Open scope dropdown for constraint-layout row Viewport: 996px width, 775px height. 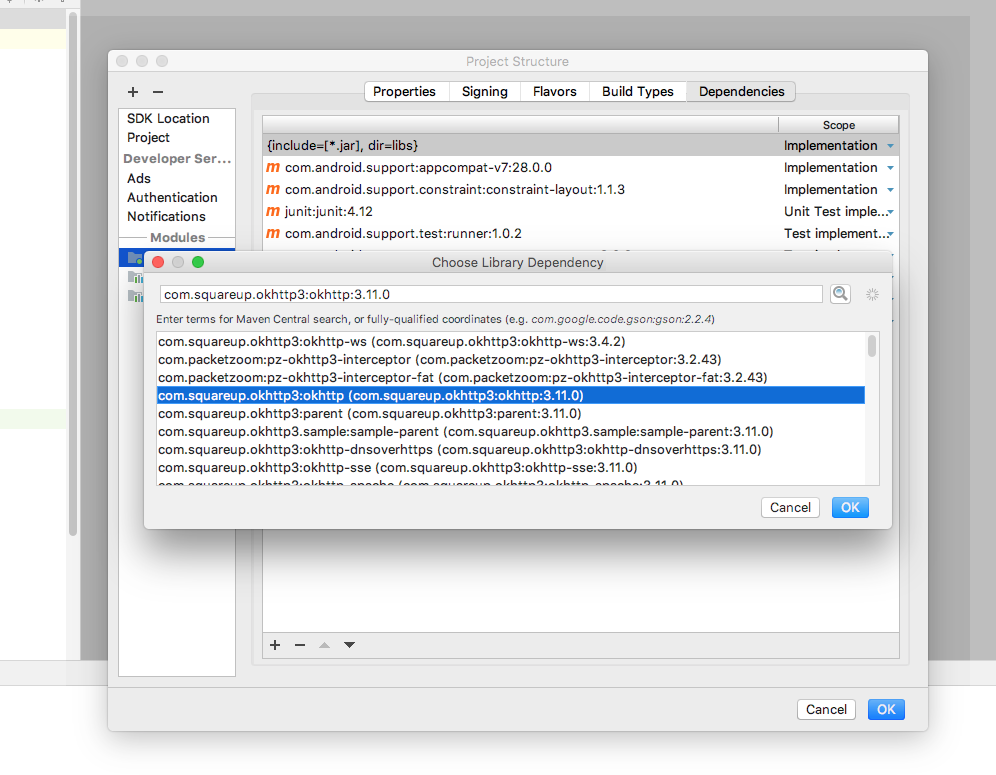pos(891,190)
